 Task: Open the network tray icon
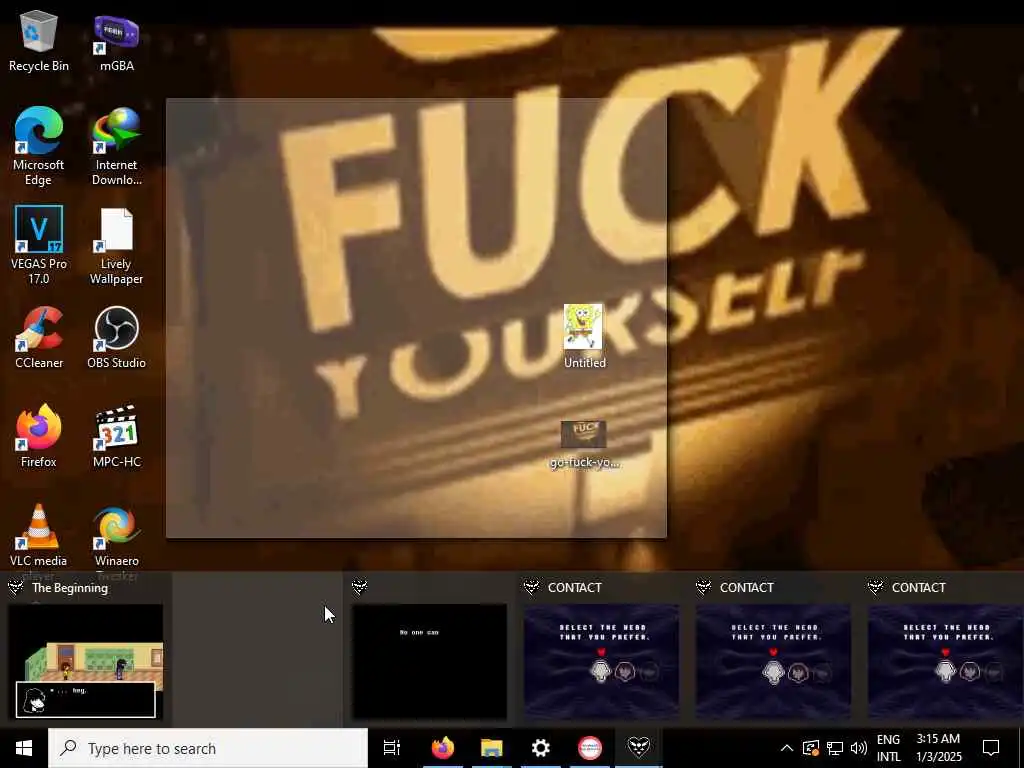pyautogui.click(x=835, y=748)
